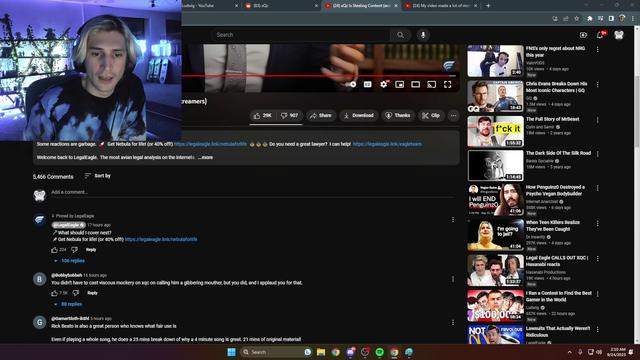Open FNS's only regret about NRG thumbnail
The image size is (640, 360).
click(x=495, y=61)
